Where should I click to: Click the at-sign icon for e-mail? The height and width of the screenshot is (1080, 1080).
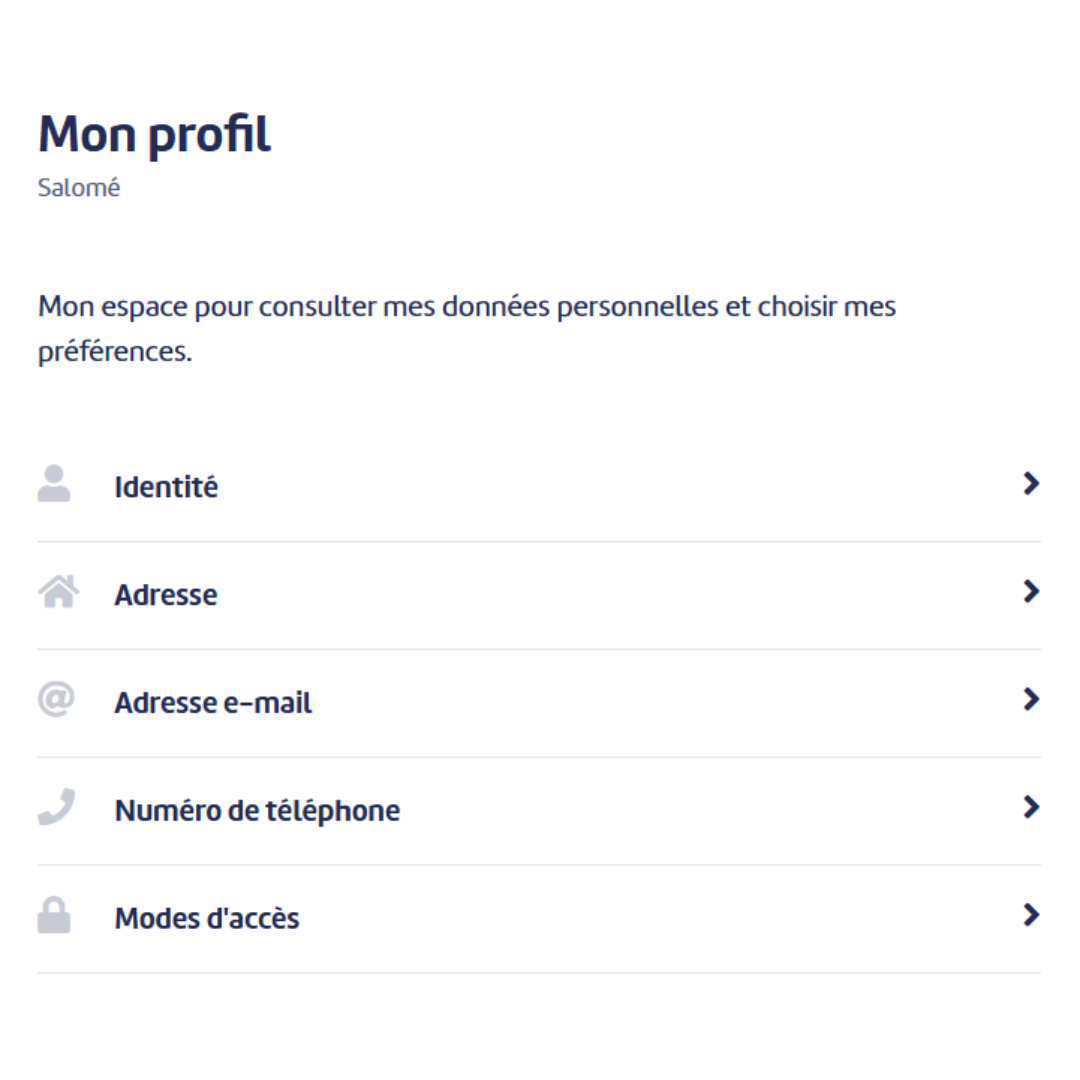tap(55, 699)
